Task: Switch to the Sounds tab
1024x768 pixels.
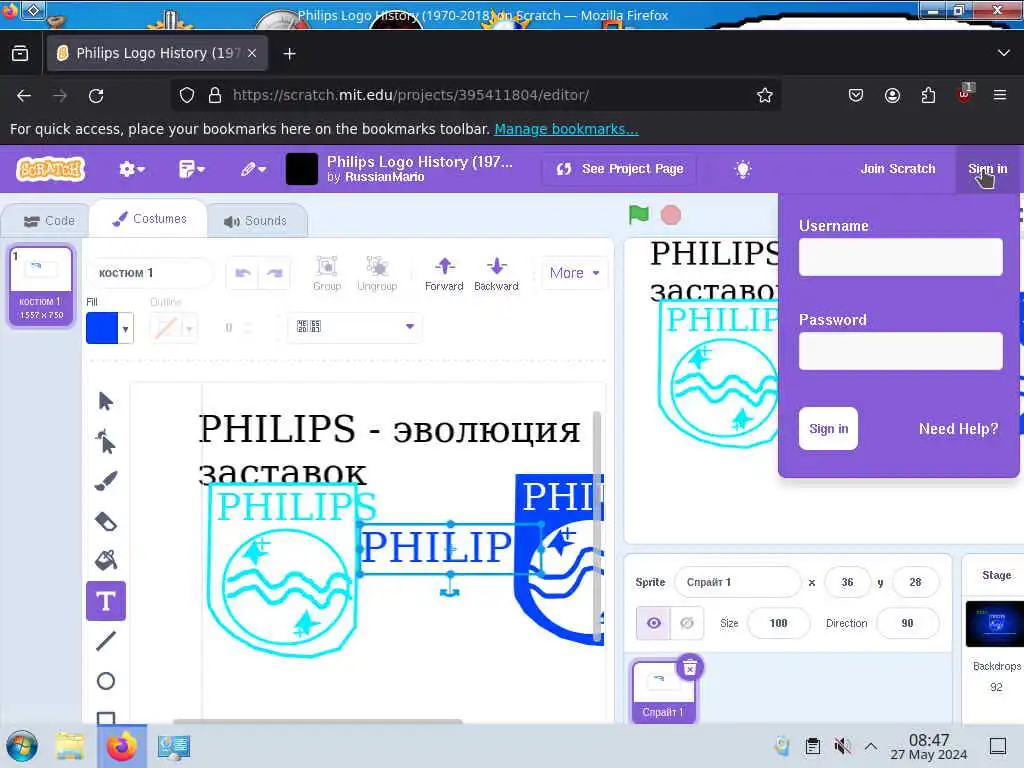Action: (255, 221)
